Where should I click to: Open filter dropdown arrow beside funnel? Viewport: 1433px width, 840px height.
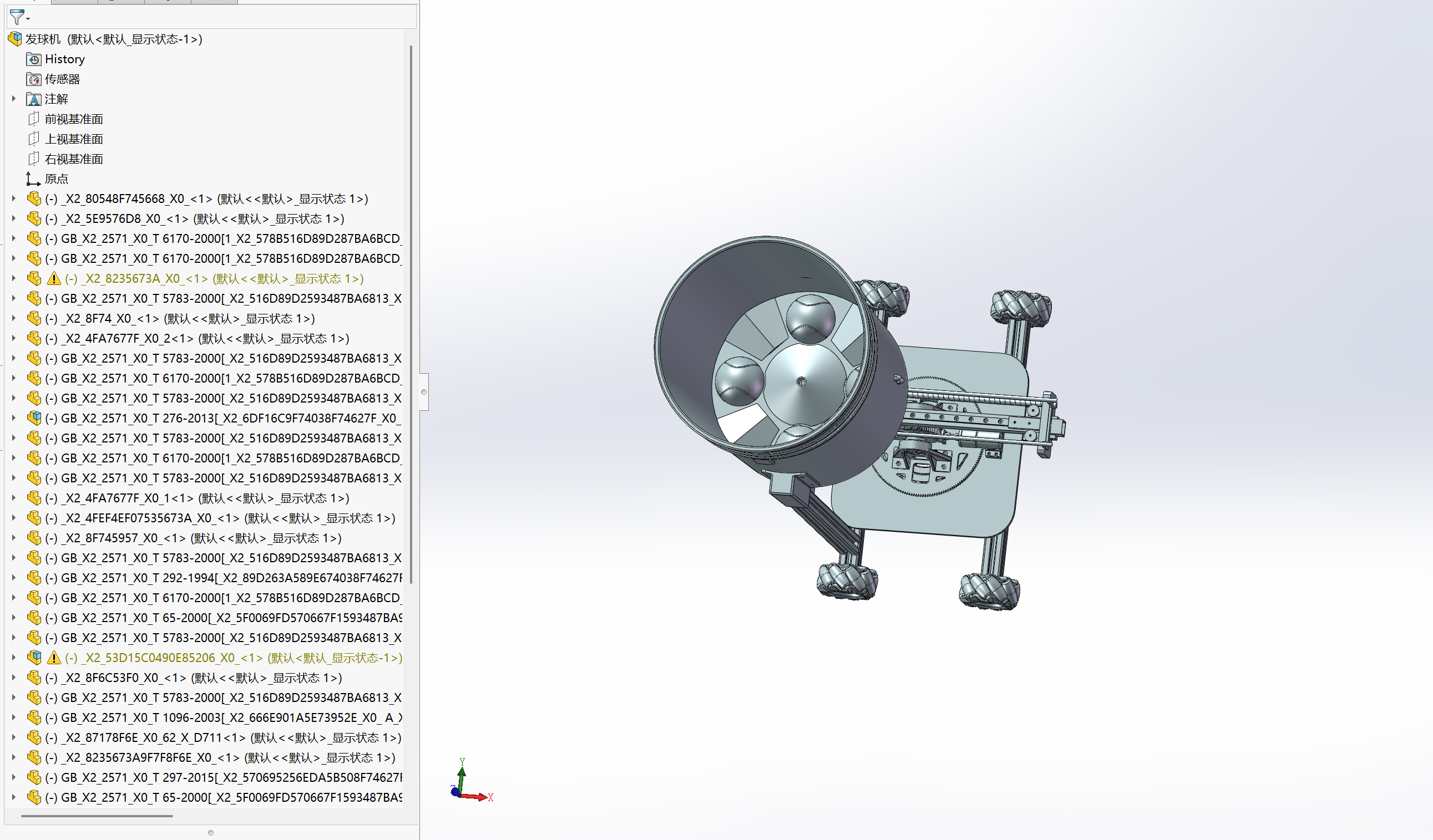pyautogui.click(x=28, y=19)
